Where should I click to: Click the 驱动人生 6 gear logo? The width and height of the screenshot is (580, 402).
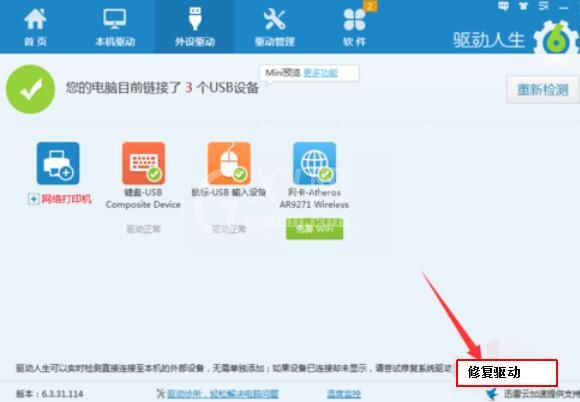(x=556, y=41)
